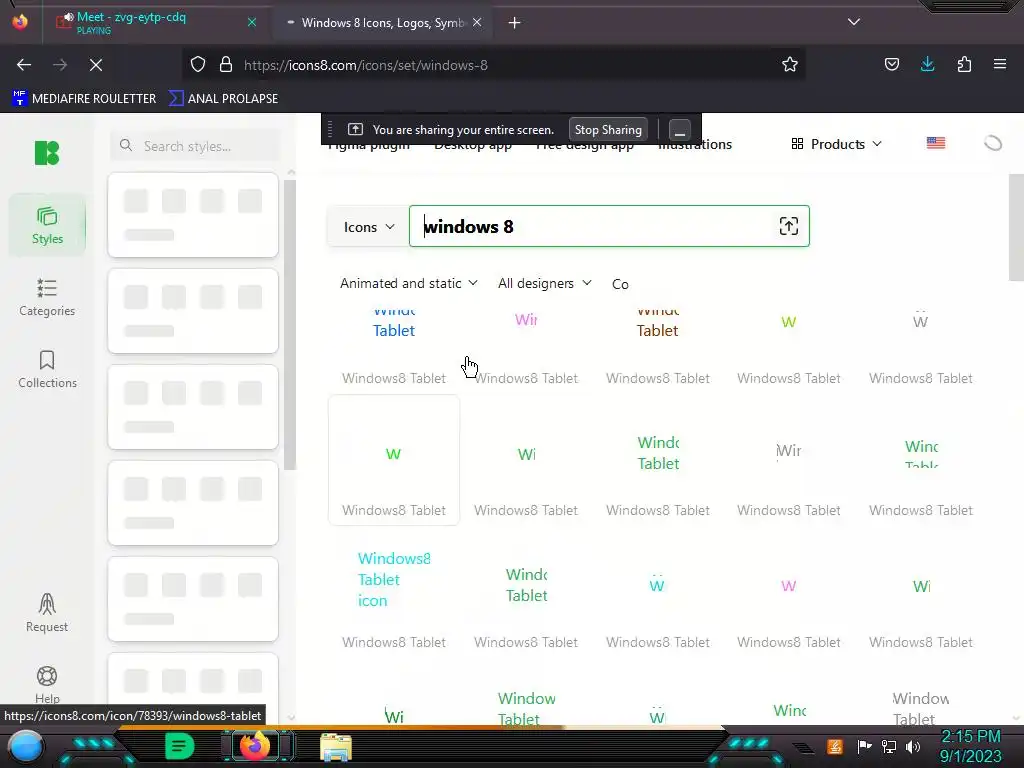Expand the Icons type dropdown
1024x768 pixels.
(x=368, y=227)
